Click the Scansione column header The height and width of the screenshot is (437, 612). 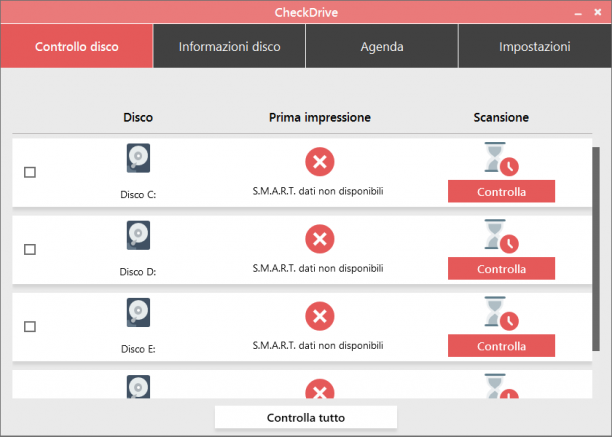pyautogui.click(x=501, y=117)
